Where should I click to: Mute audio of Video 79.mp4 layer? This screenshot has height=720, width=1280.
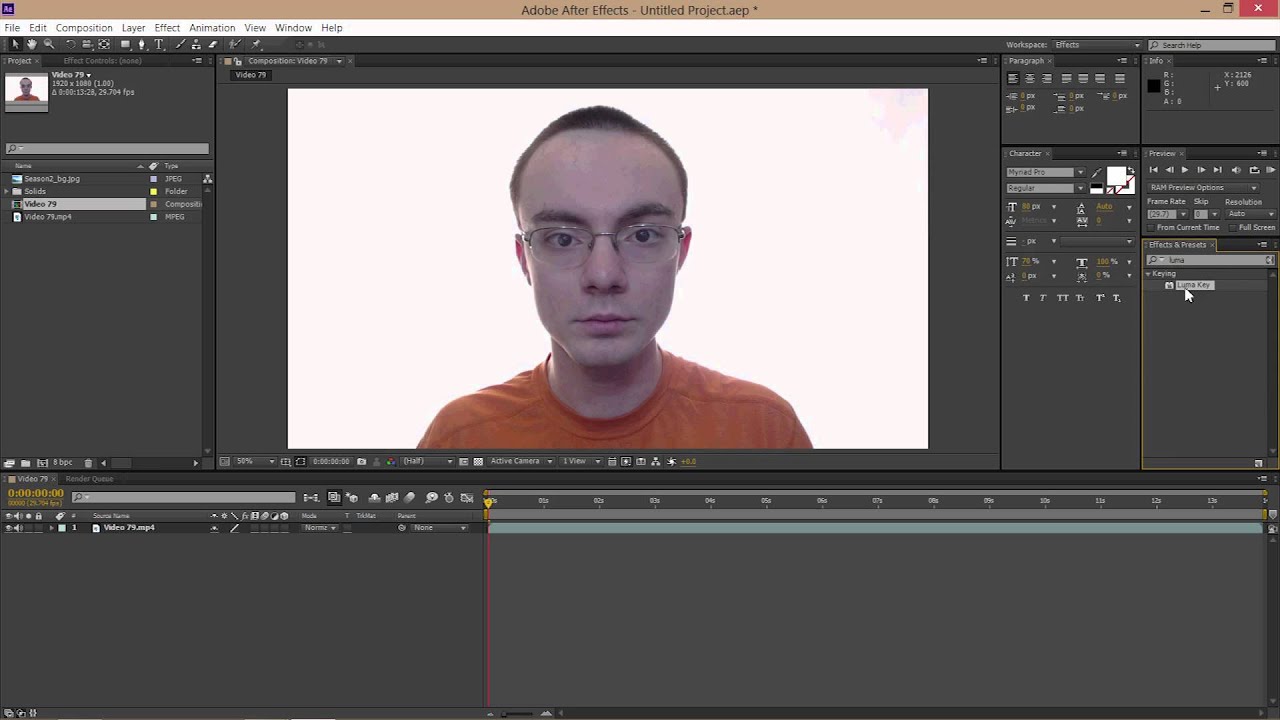(17, 527)
